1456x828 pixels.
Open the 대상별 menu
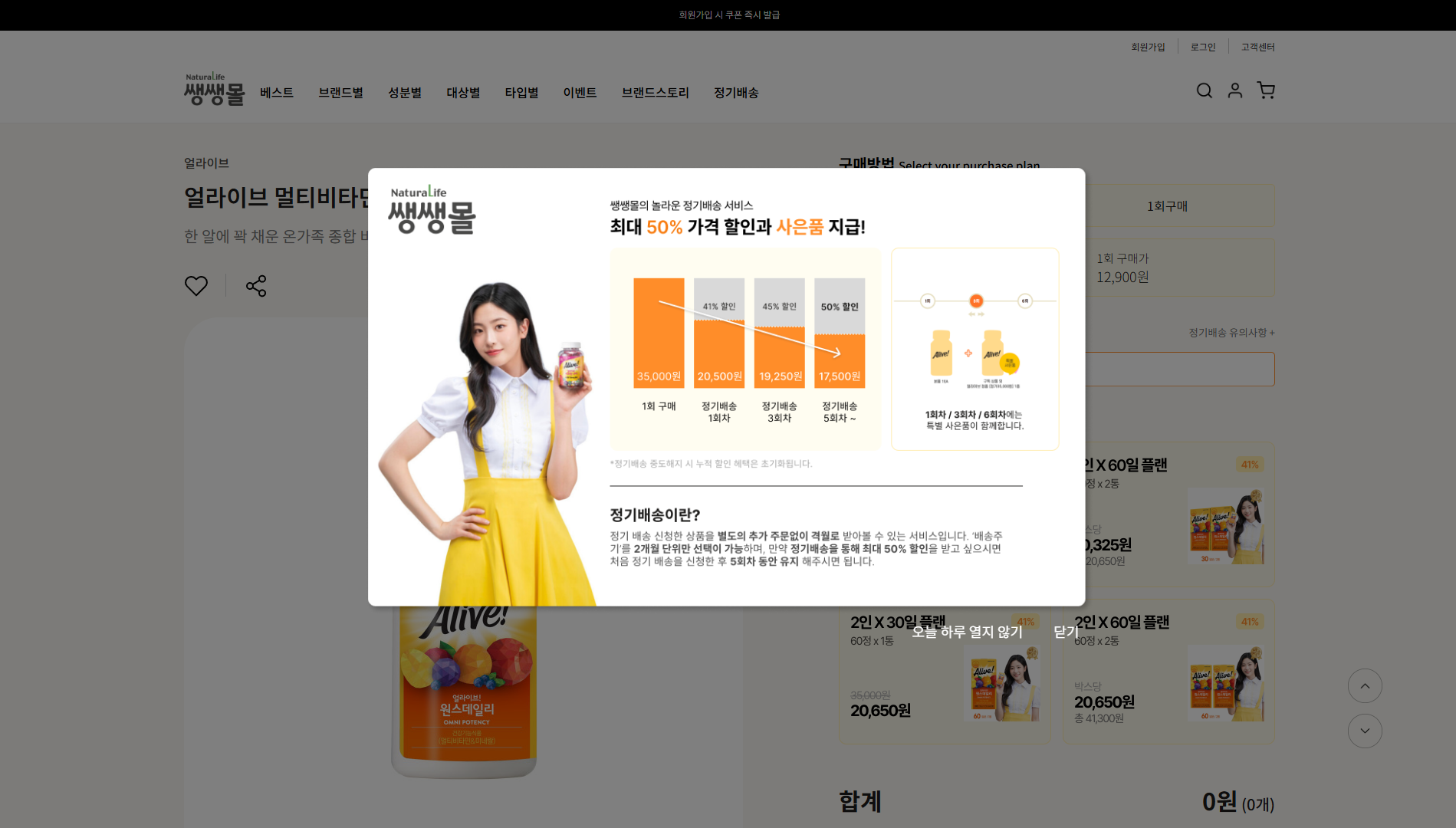pyautogui.click(x=463, y=93)
